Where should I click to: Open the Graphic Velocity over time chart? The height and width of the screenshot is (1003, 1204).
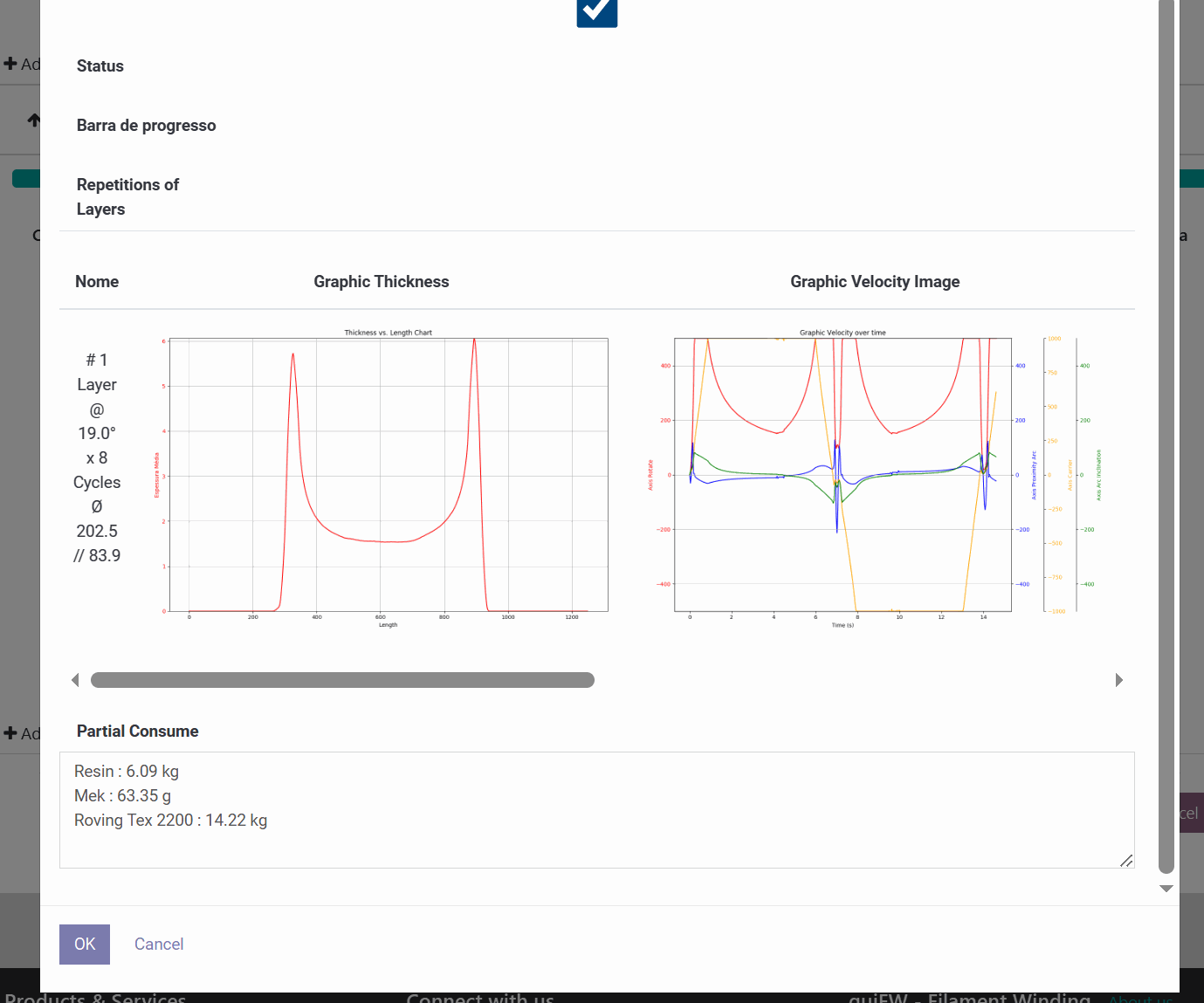click(x=875, y=477)
